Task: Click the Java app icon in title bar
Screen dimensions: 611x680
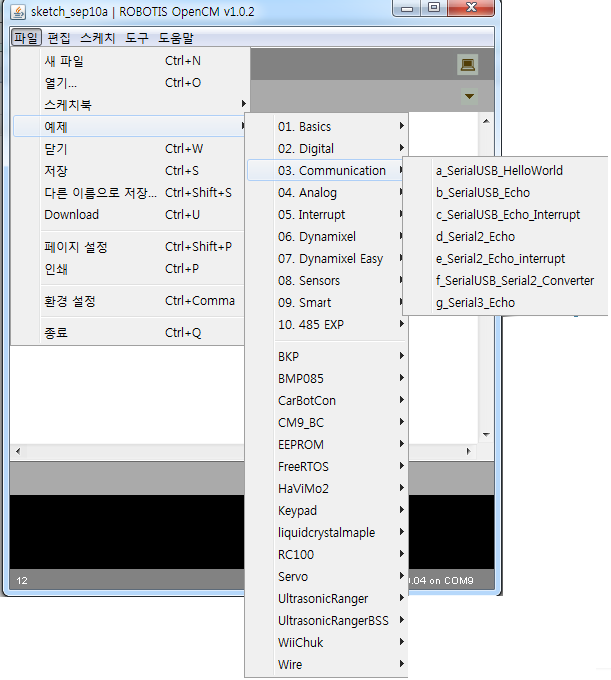Action: click(18, 11)
